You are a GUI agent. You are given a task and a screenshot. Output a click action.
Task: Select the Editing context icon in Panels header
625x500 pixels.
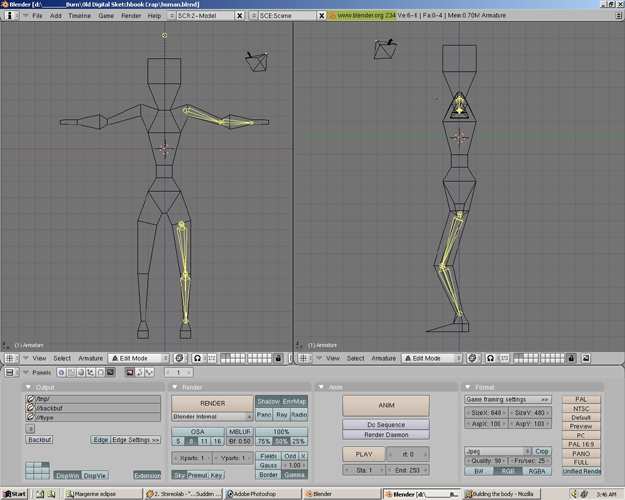coord(100,372)
